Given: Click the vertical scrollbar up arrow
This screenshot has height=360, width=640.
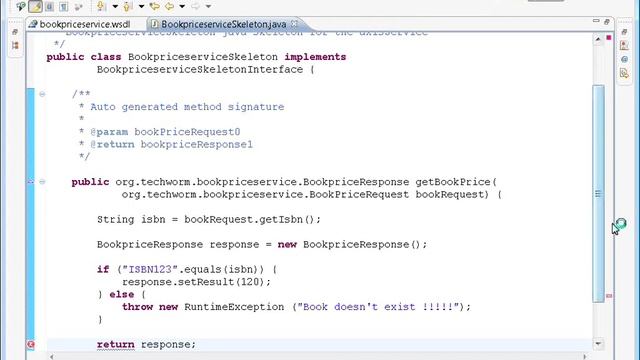Looking at the screenshot, I should [598, 39].
